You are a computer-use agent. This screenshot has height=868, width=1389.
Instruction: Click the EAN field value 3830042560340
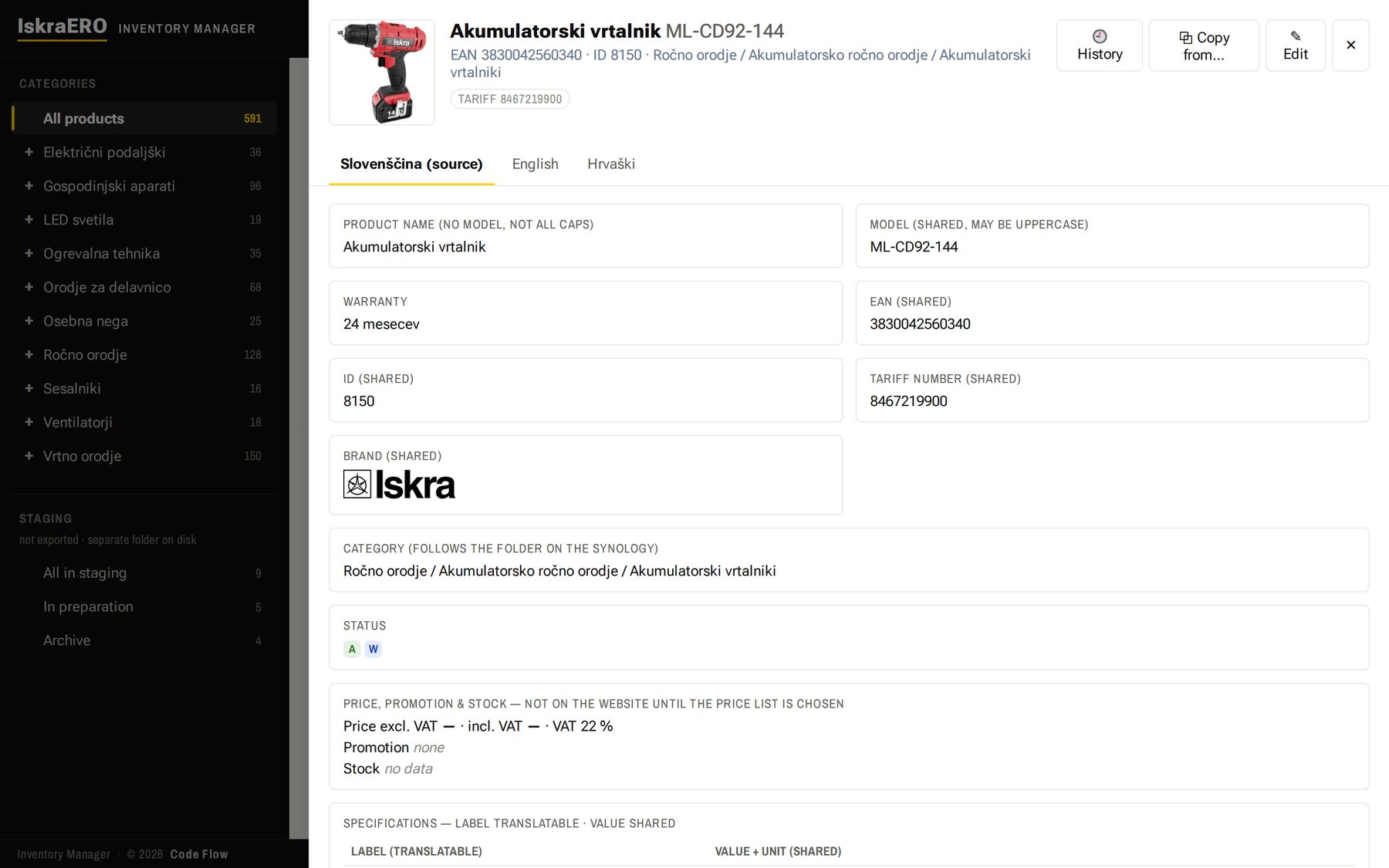tap(920, 324)
